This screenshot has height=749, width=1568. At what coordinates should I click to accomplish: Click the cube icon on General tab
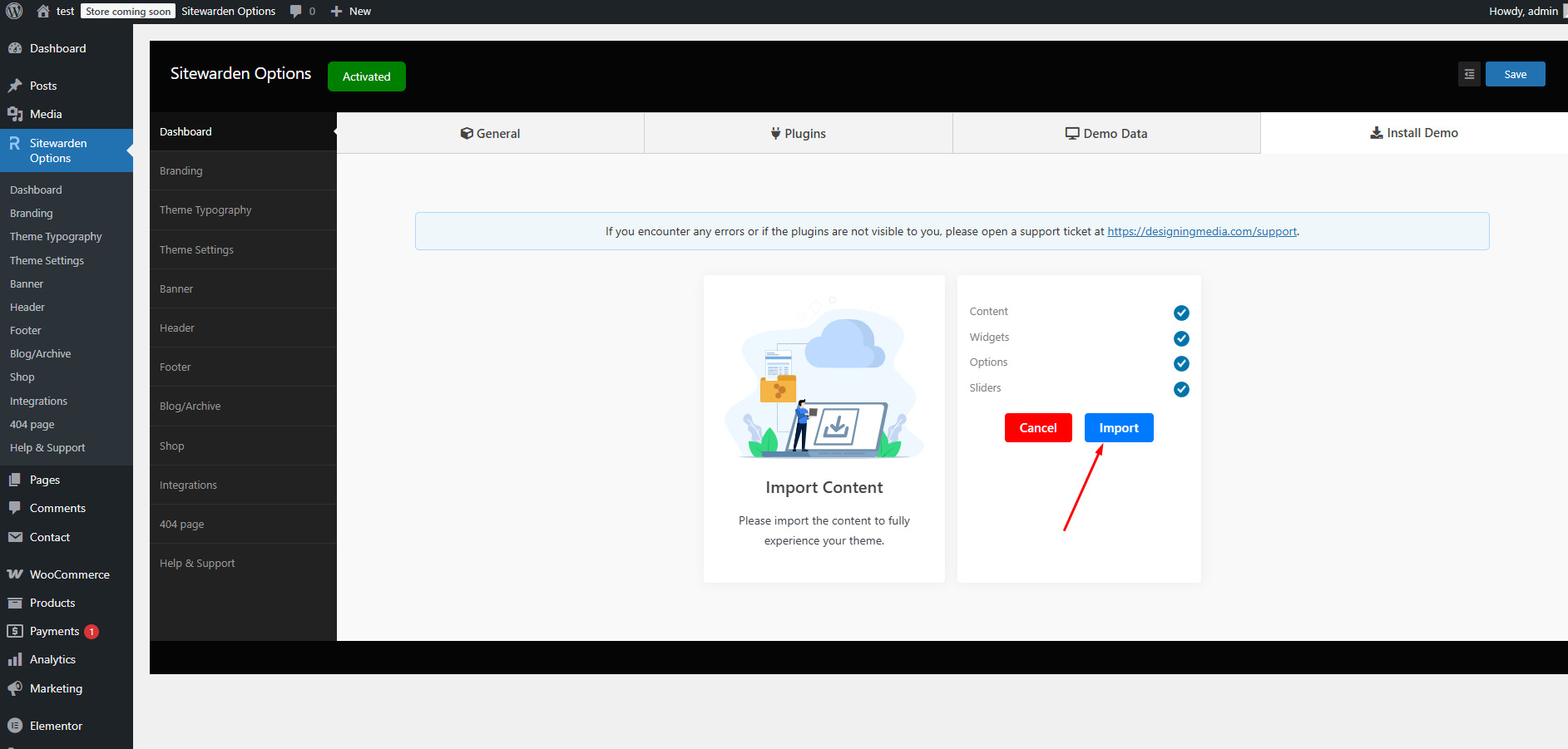coord(467,133)
